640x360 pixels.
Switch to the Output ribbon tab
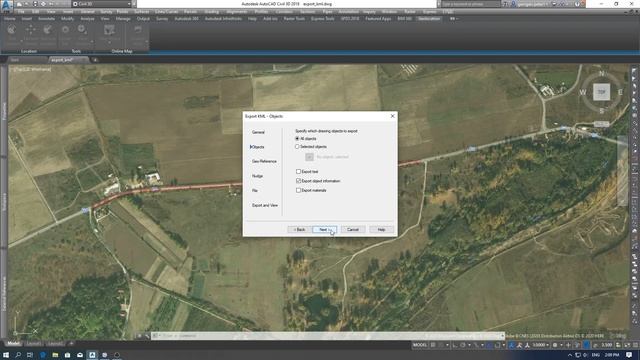click(143, 19)
